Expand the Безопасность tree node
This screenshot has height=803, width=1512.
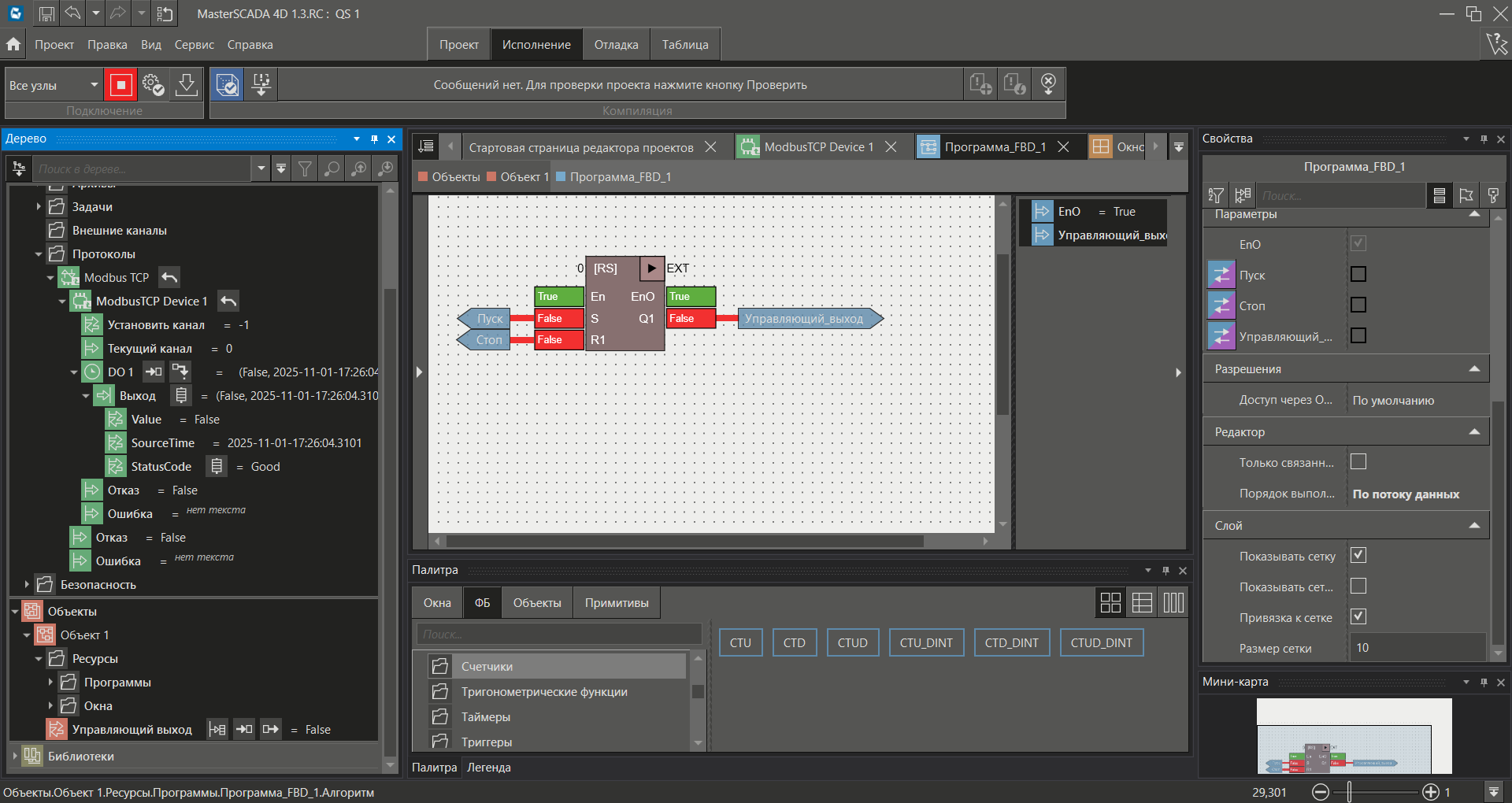pyautogui.click(x=27, y=584)
